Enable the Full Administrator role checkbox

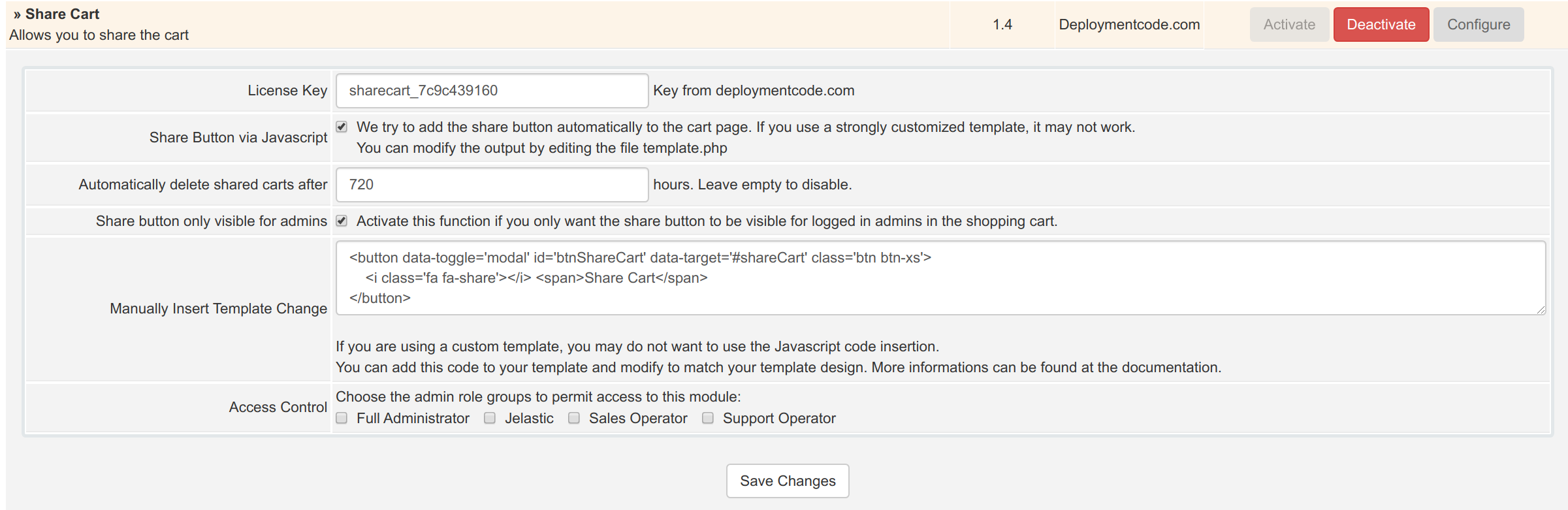[342, 418]
